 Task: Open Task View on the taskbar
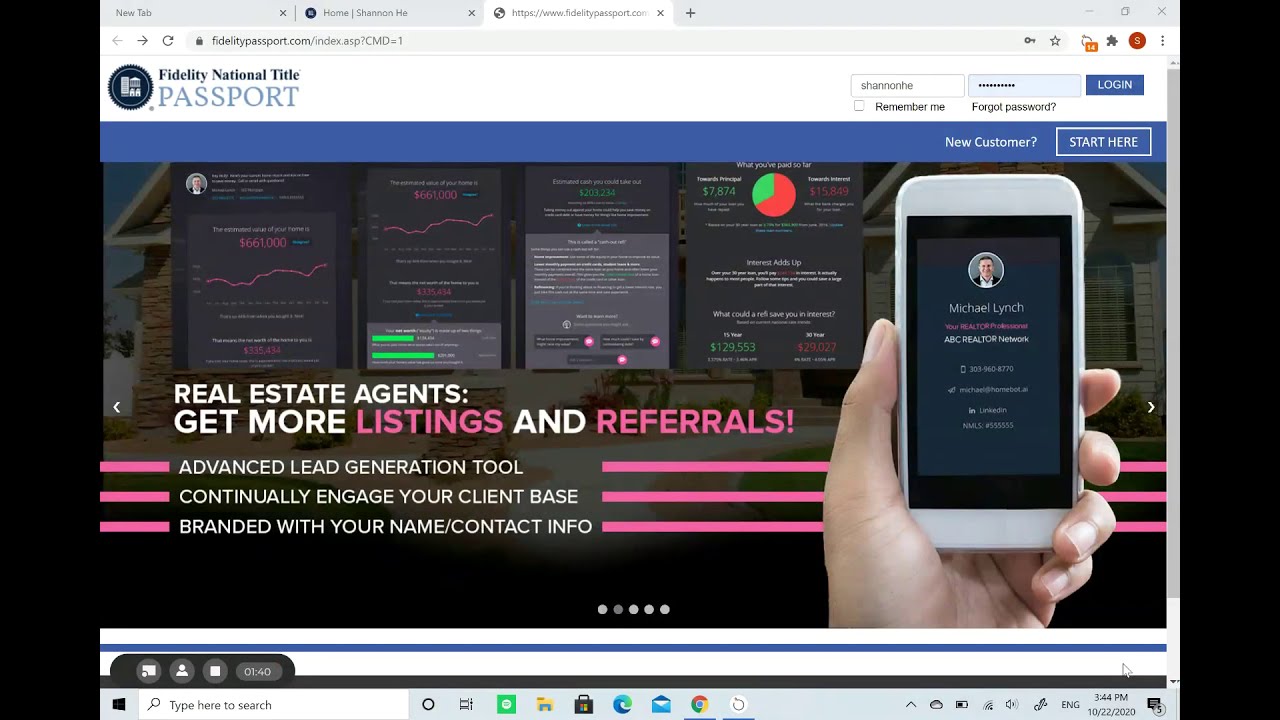[466, 705]
